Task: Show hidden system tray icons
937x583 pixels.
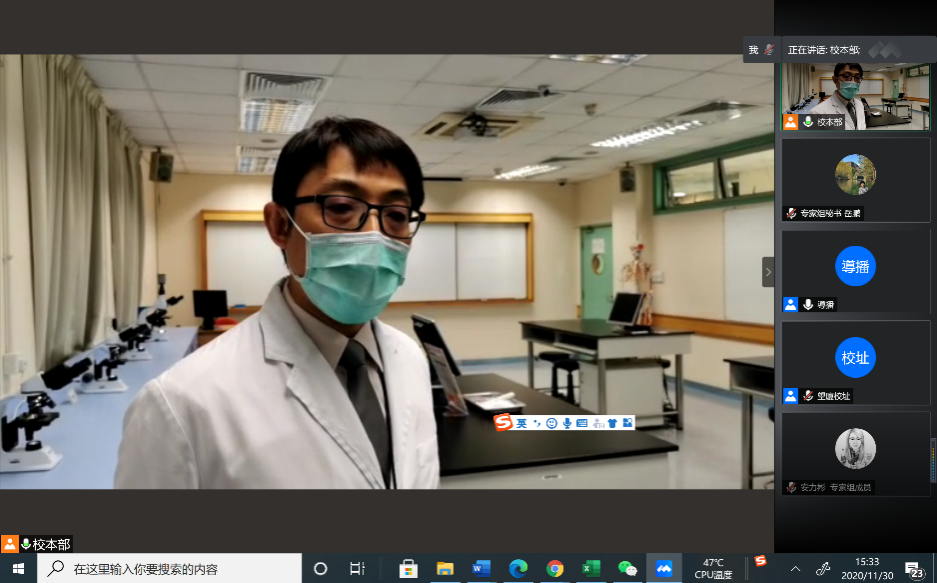Action: pos(795,569)
